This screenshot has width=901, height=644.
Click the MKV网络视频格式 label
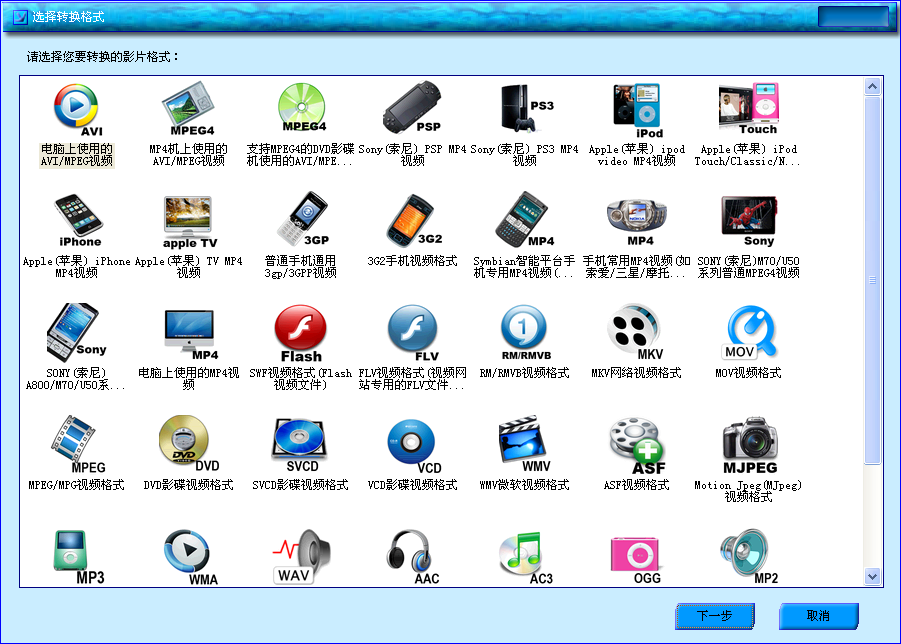637,373
